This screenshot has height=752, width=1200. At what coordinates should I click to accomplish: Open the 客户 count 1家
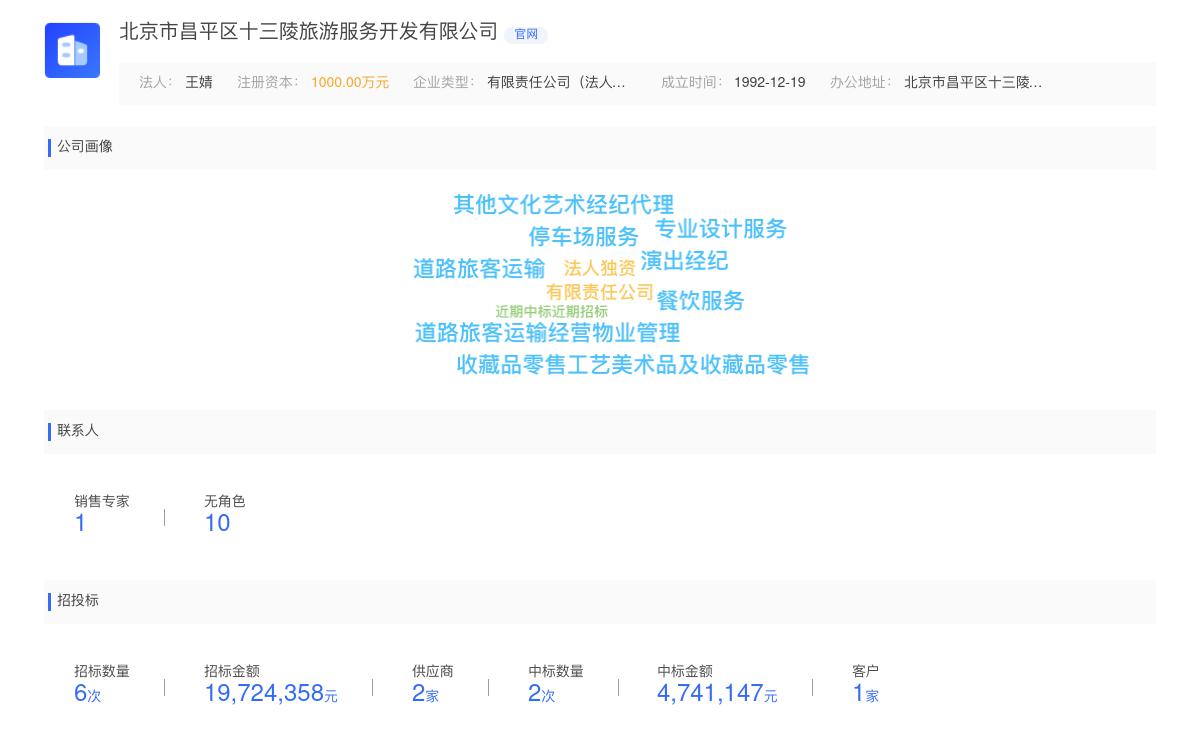(865, 693)
